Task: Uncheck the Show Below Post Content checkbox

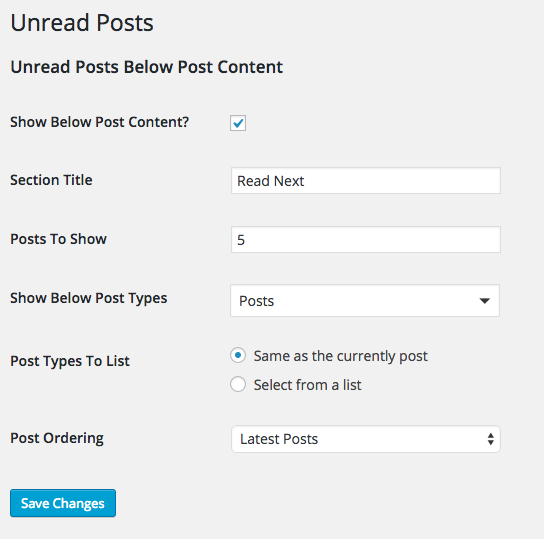Action: coord(238,123)
